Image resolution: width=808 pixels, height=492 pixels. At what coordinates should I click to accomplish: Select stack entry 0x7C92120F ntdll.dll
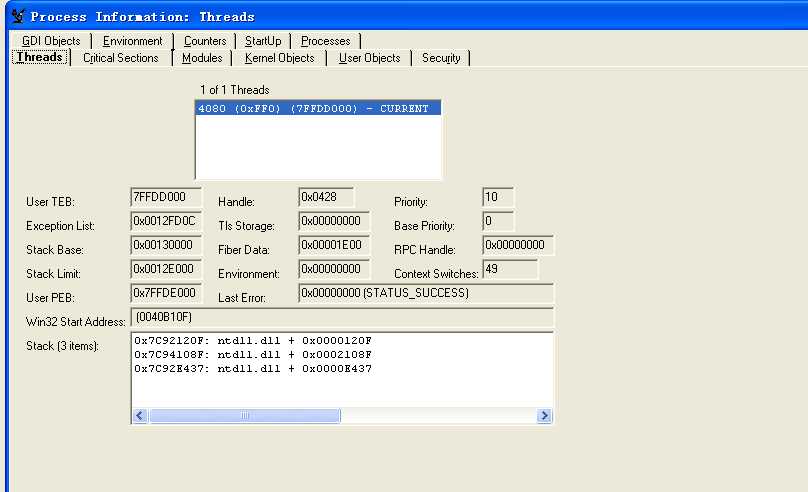[253, 341]
